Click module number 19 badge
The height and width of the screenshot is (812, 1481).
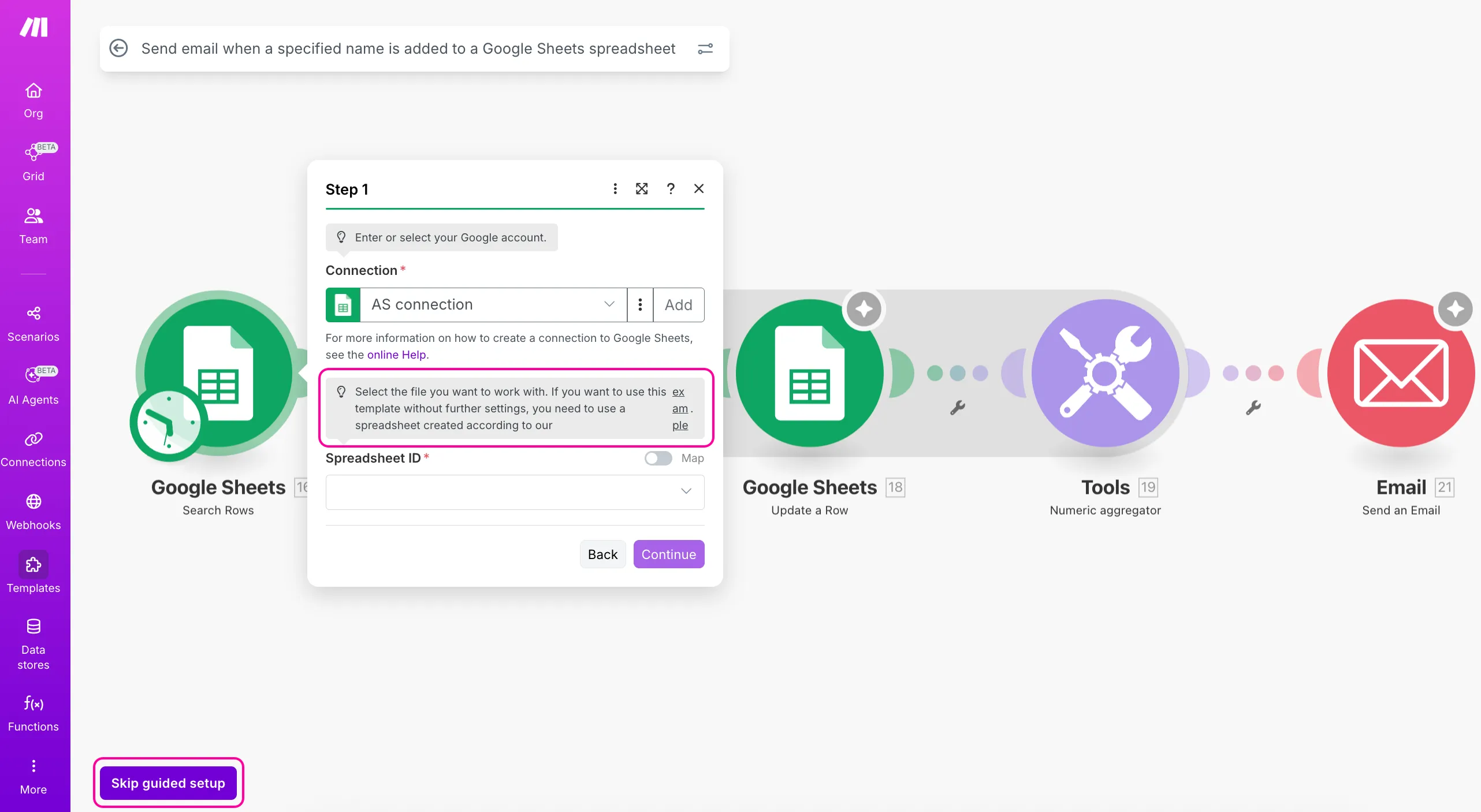click(1148, 487)
